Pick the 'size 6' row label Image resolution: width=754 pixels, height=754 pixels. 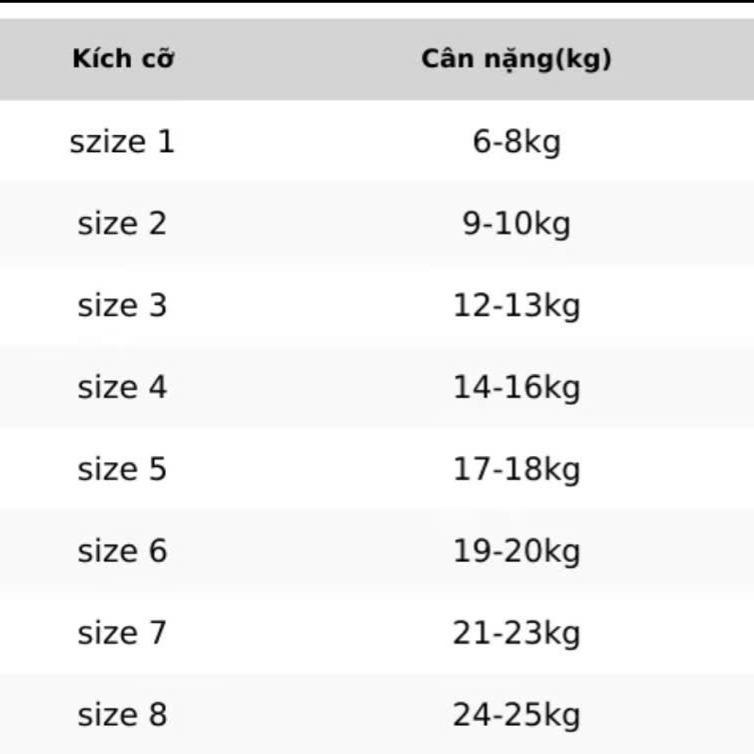(x=122, y=552)
